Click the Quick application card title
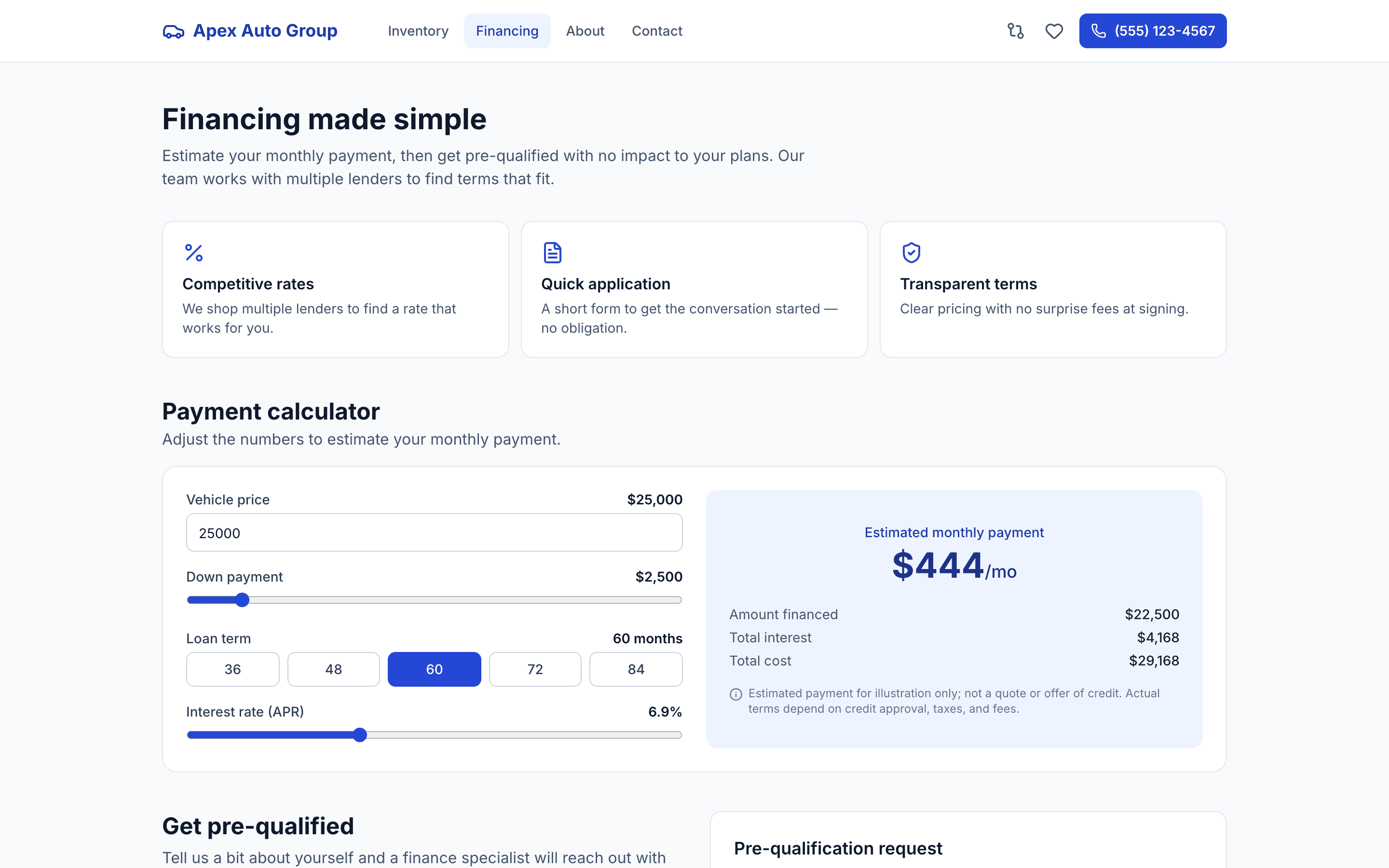The image size is (1389, 868). [x=606, y=284]
